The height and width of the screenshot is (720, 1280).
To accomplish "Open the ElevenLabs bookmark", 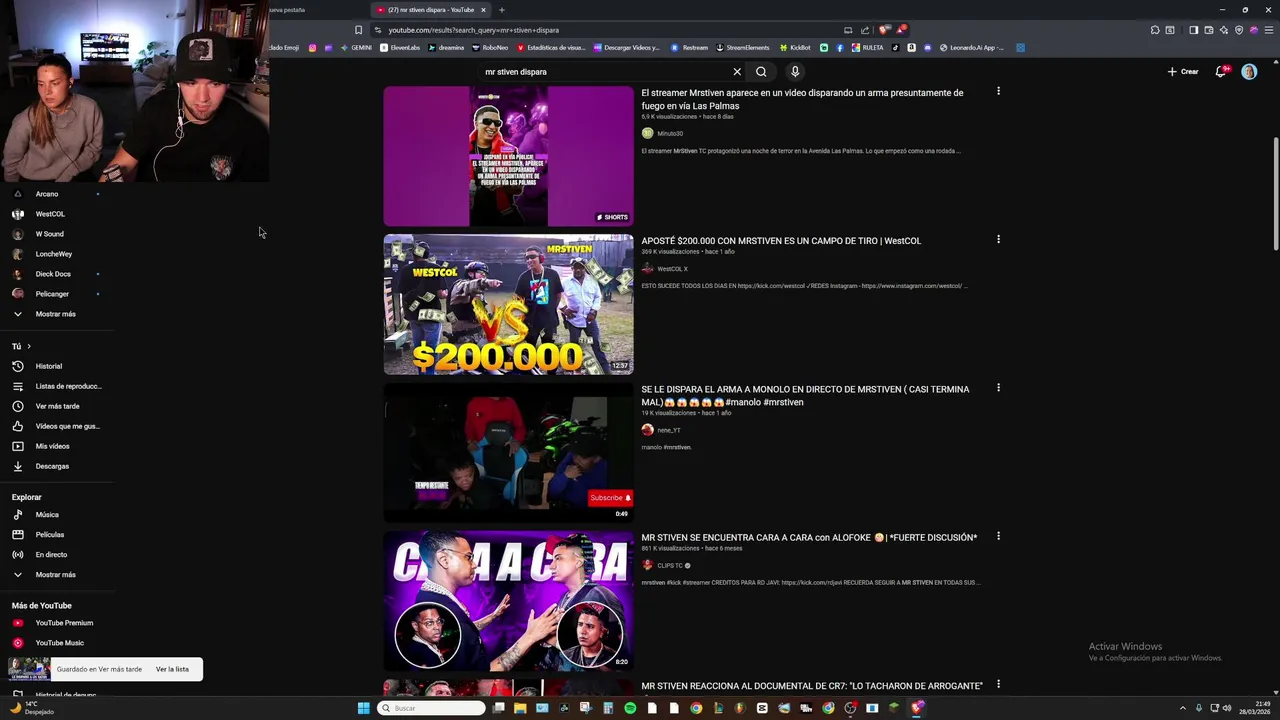I will pos(400,47).
